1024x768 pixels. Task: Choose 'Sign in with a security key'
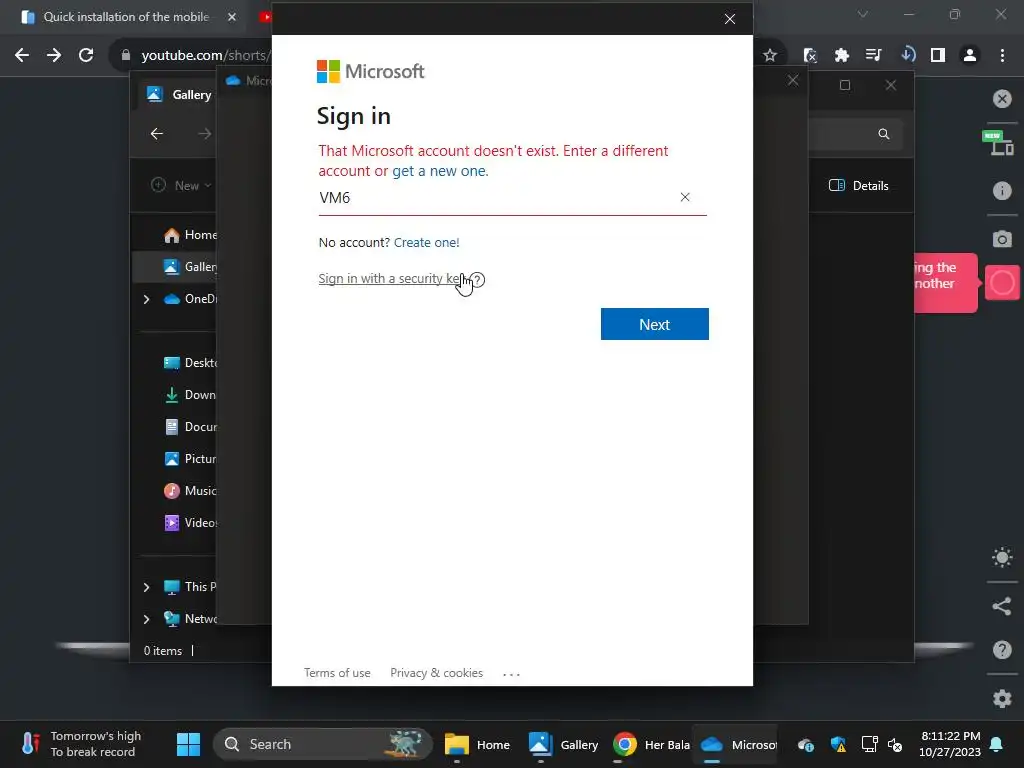tap(392, 279)
